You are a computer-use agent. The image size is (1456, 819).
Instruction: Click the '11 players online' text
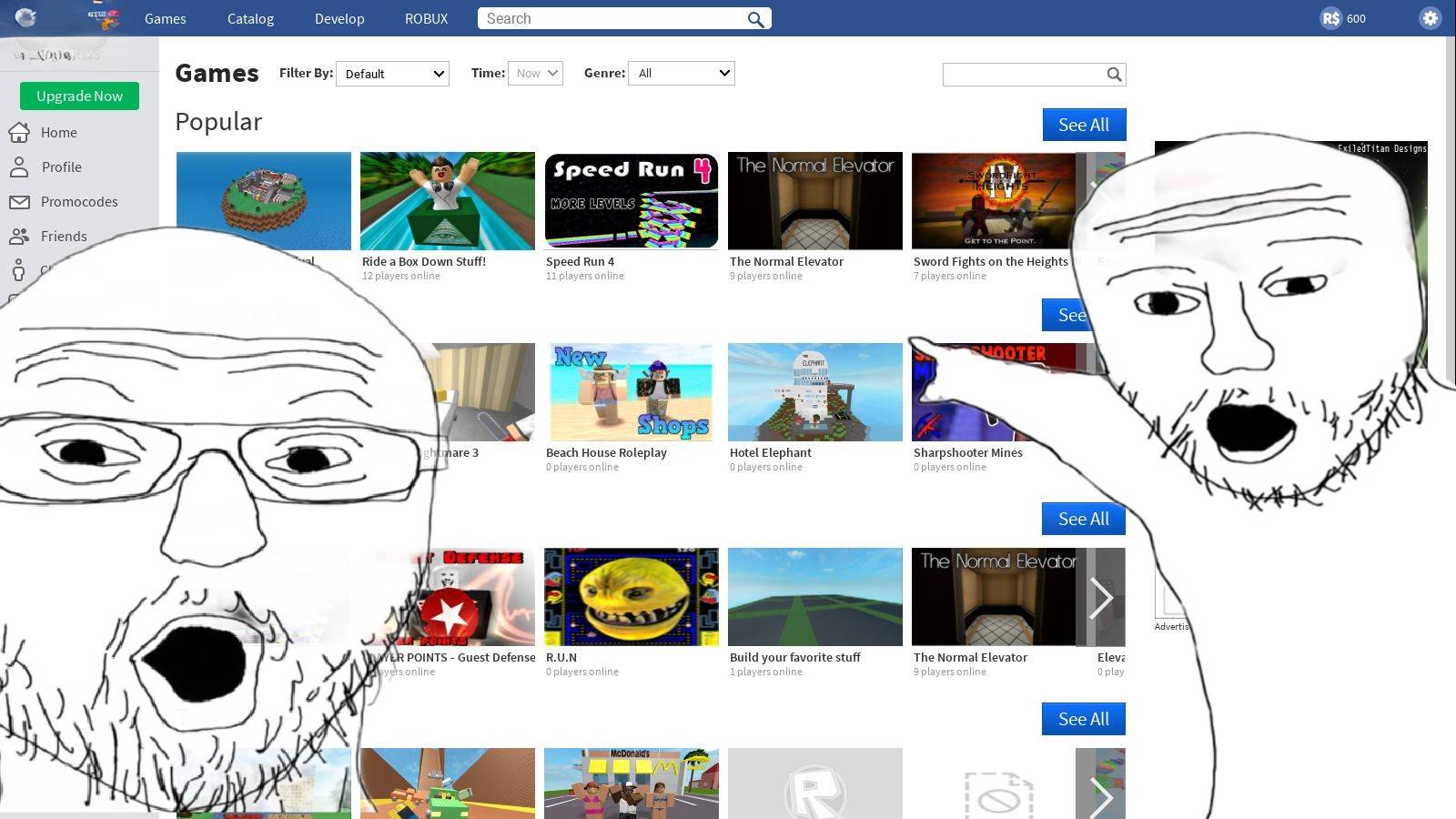pos(585,276)
